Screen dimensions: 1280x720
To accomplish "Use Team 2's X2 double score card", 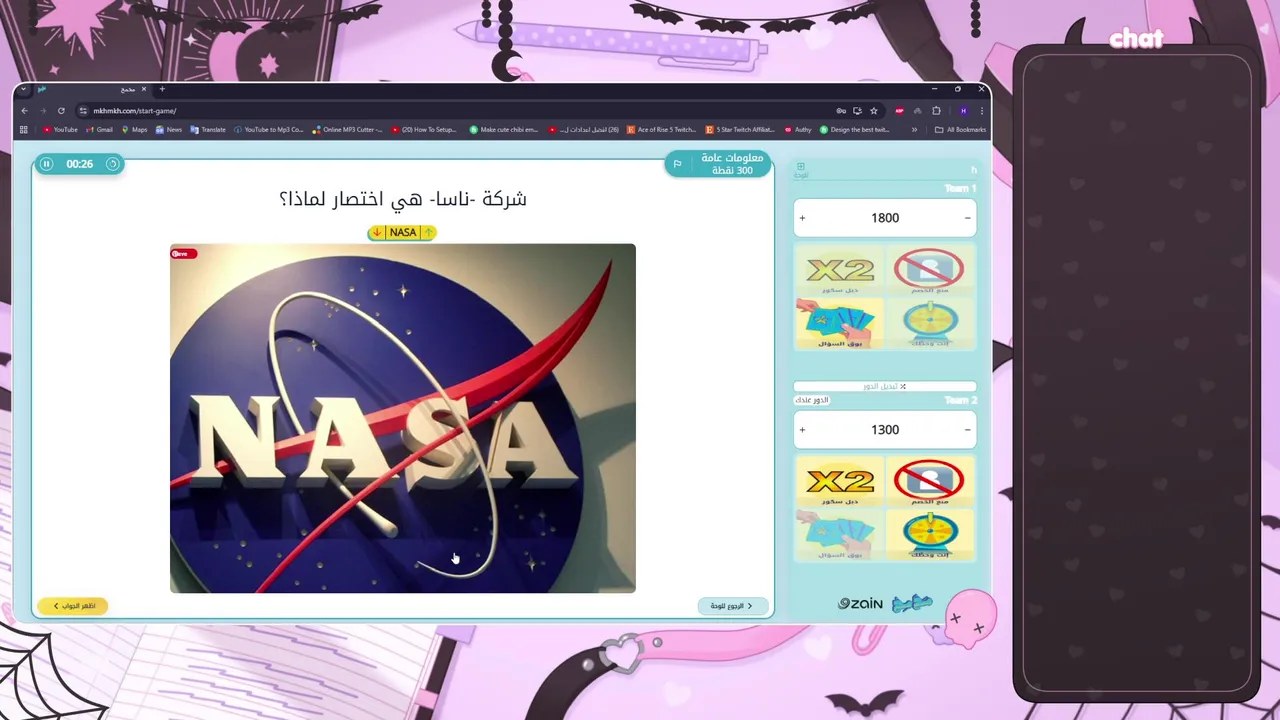I will (x=840, y=482).
